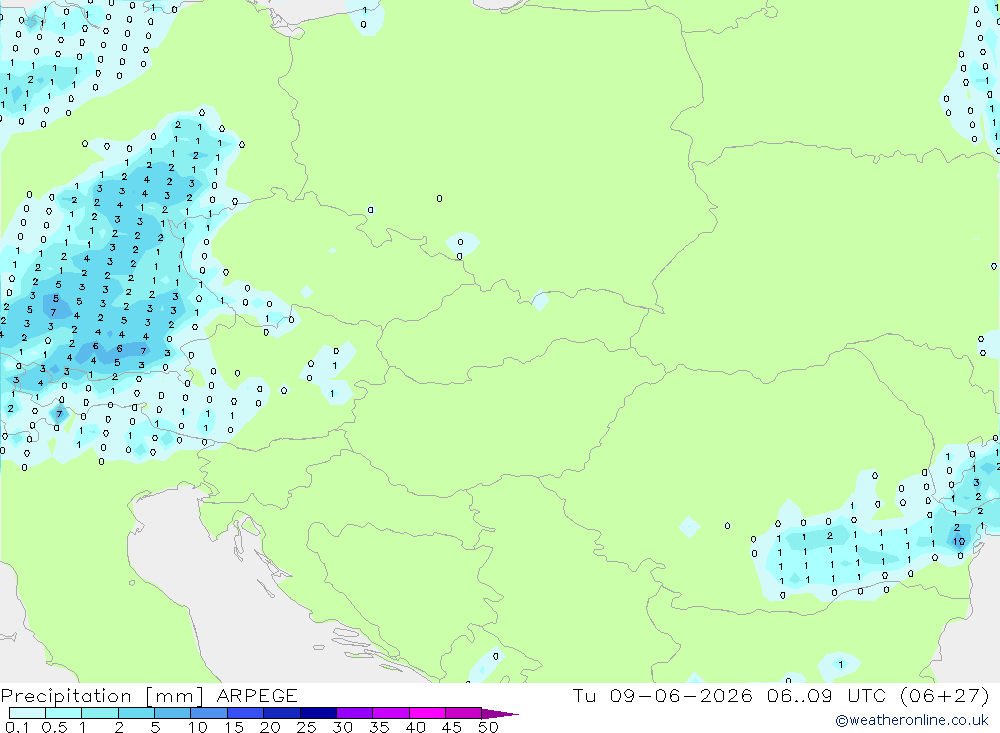
Task: Click the "06..09 UTC" time label
Action: click(x=827, y=695)
